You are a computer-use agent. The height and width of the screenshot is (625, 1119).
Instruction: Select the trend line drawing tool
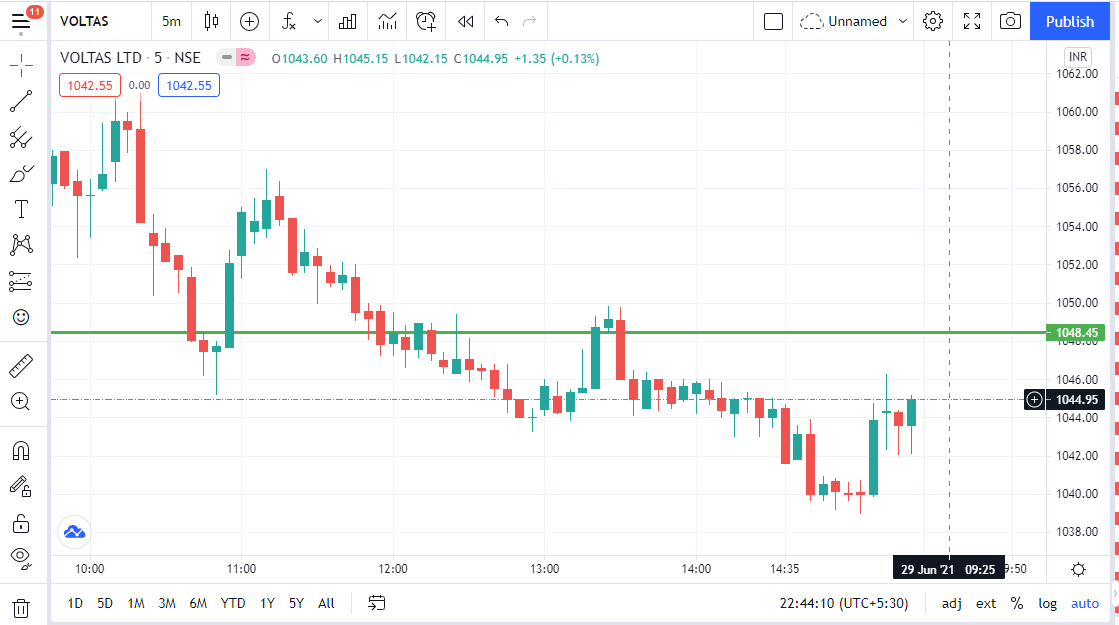[21, 101]
